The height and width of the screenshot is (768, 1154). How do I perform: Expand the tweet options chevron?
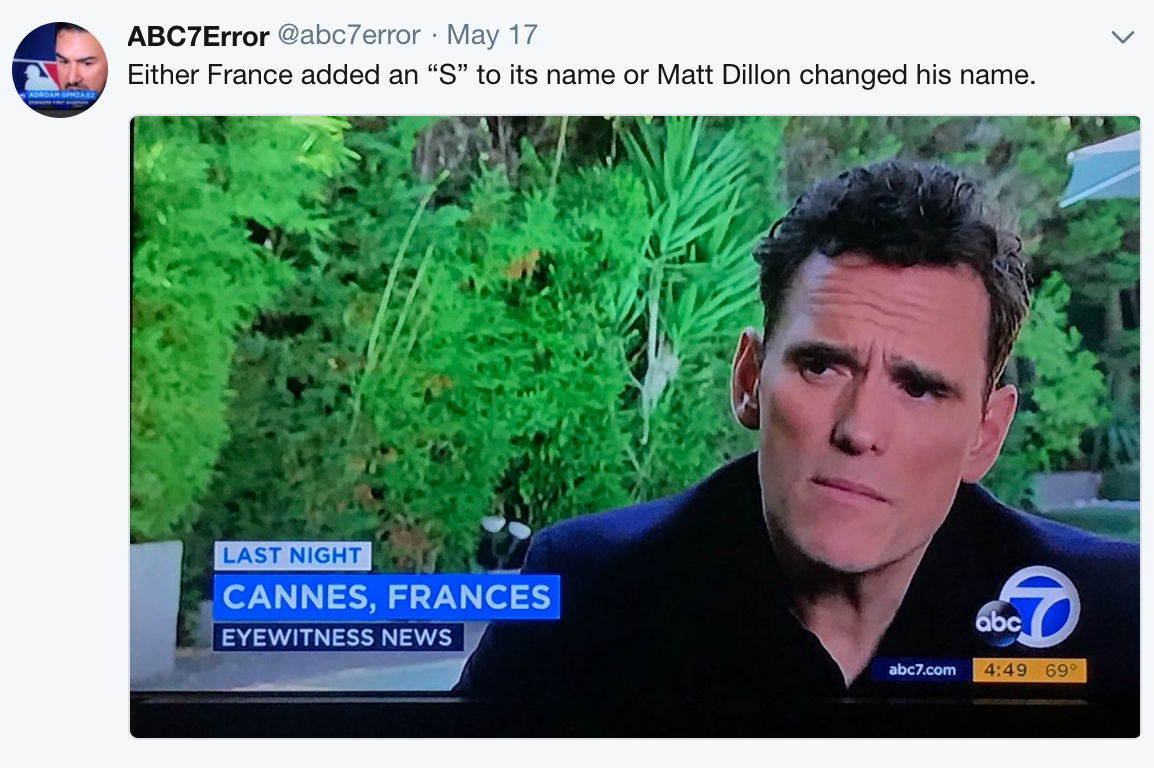[1122, 37]
